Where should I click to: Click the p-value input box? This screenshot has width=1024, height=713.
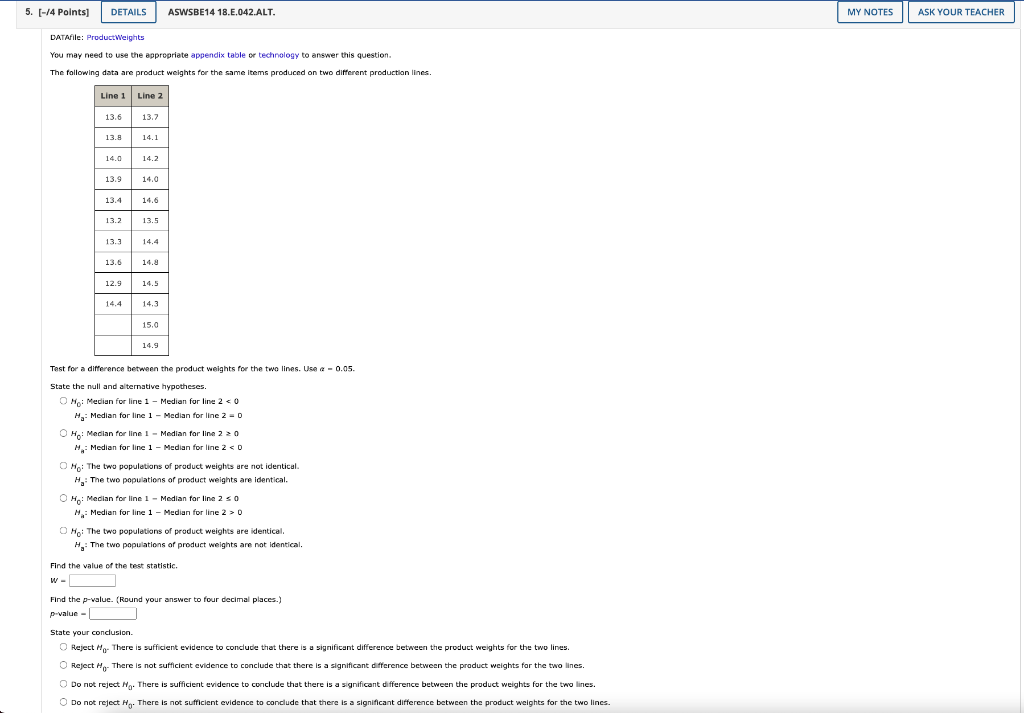click(x=113, y=614)
